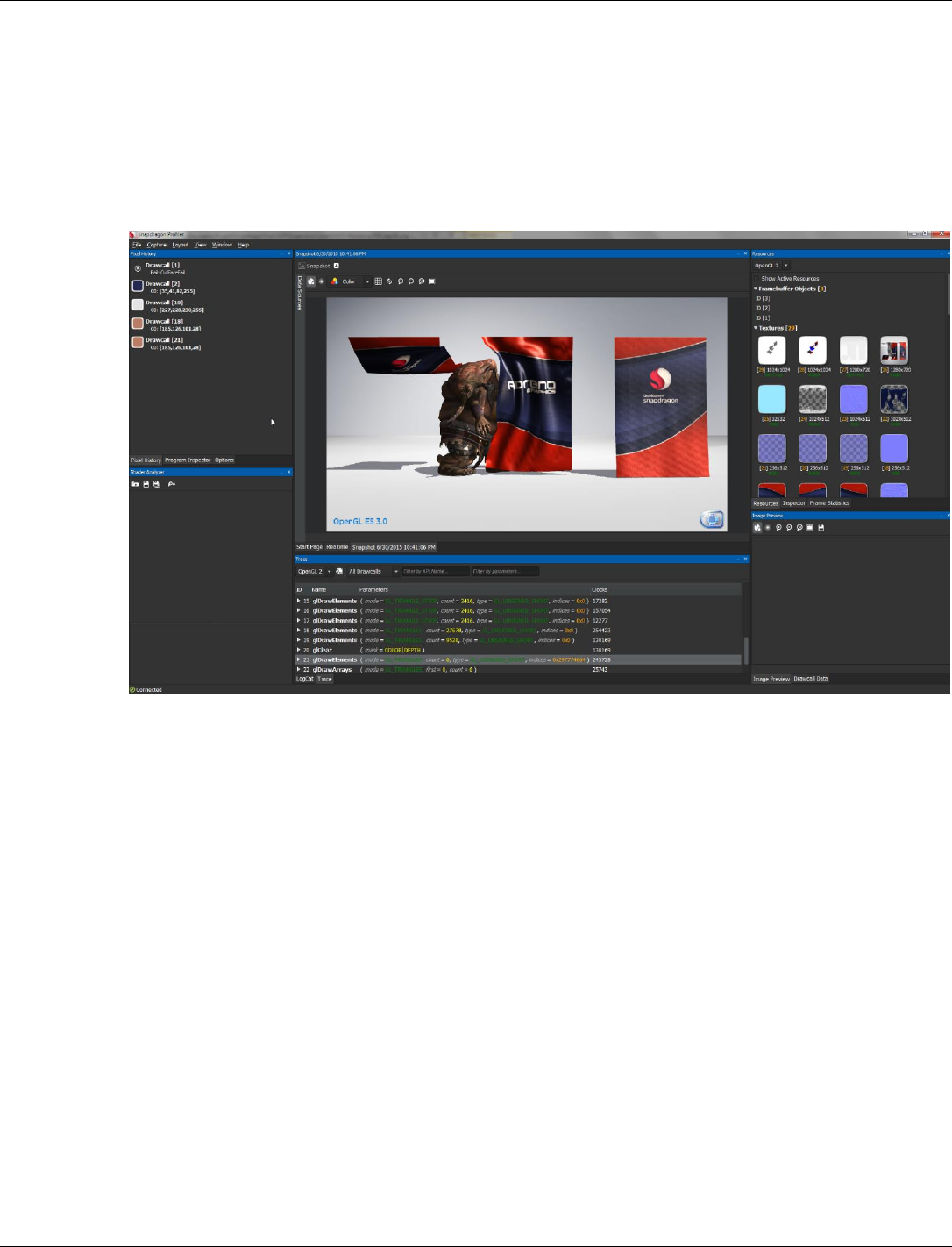Click the dark blue Drawcall [2] swatch
The image size is (952, 1247).
(138, 286)
